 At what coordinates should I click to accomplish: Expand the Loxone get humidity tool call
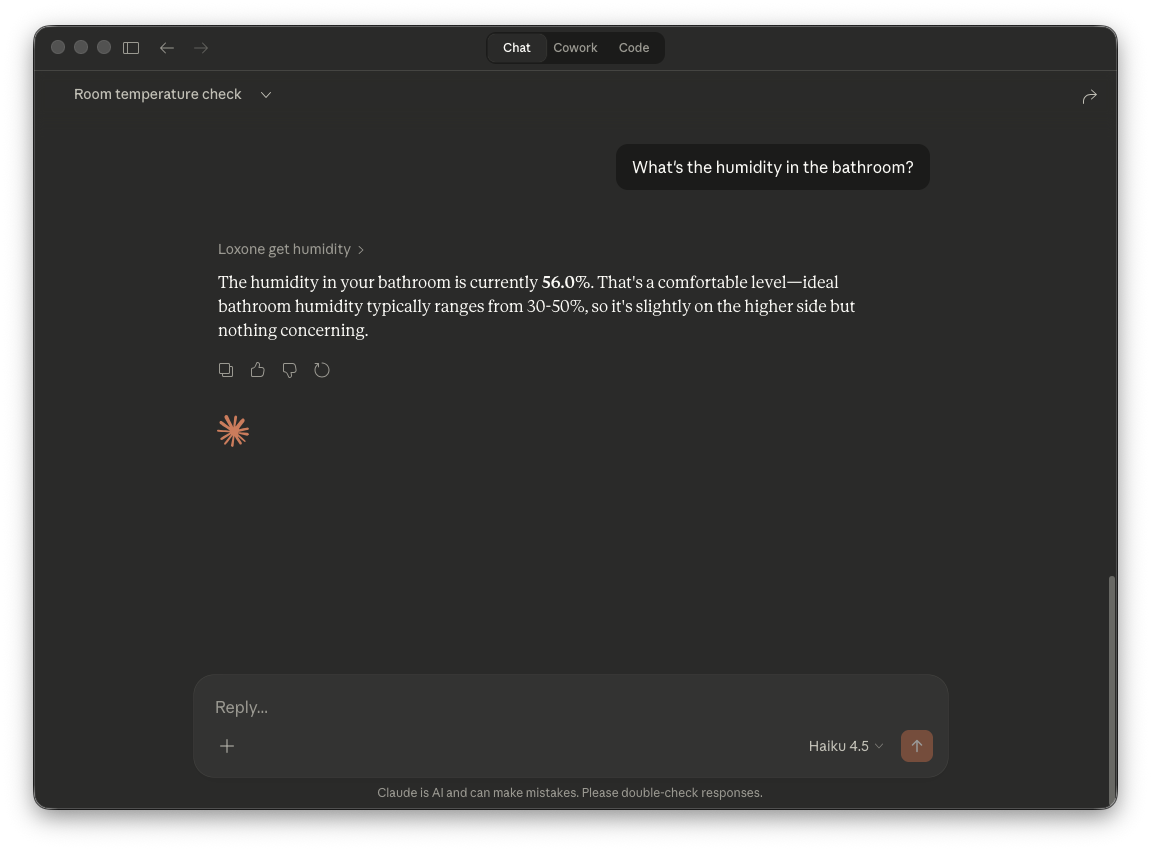[x=291, y=249]
